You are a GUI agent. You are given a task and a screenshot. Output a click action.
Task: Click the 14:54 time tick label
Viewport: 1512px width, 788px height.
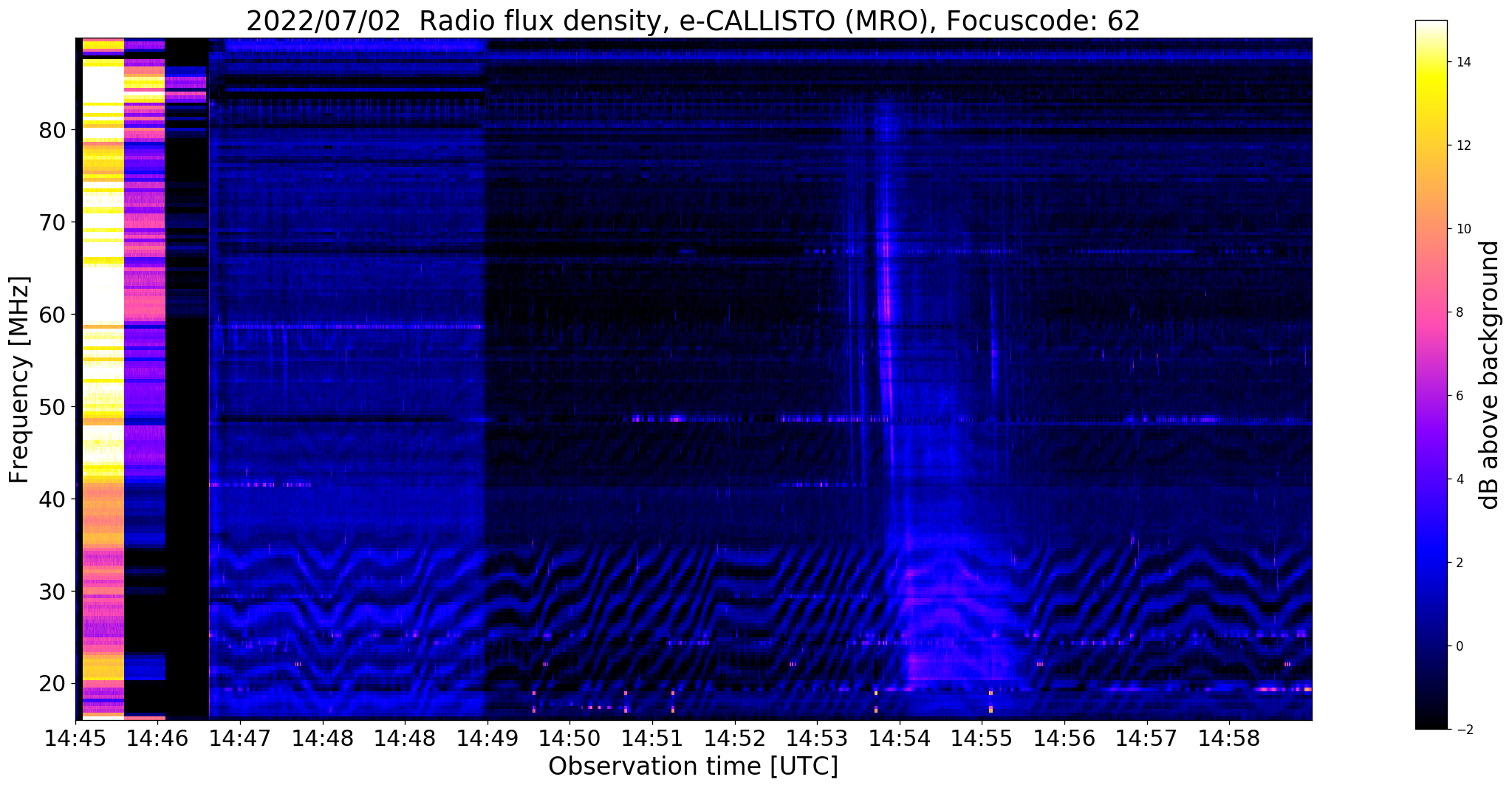click(x=900, y=739)
